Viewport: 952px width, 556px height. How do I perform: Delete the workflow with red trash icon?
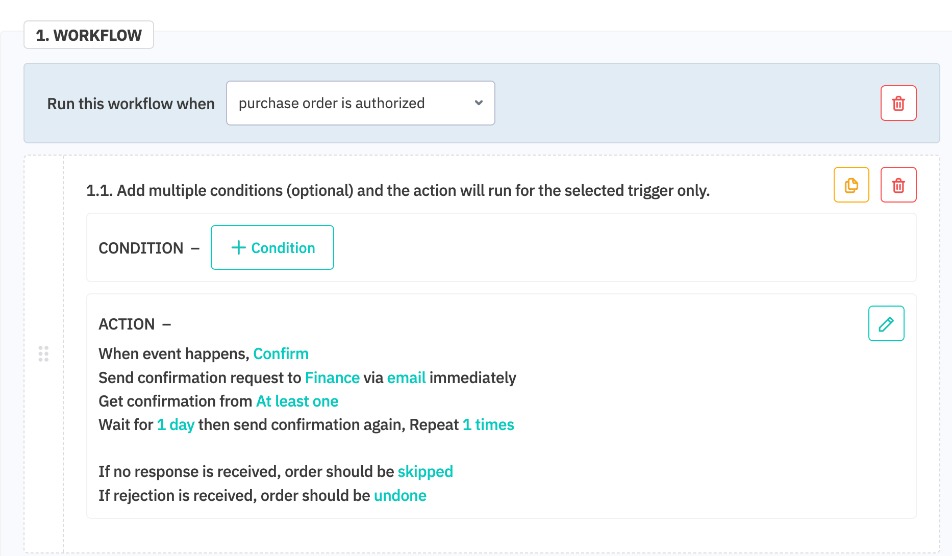898,103
